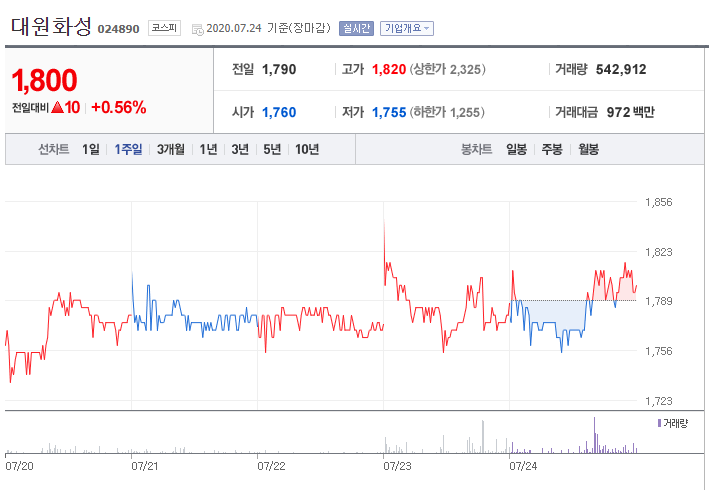Click the 1,823 price axis label
Screen dimensions: 709x490
[659, 252]
